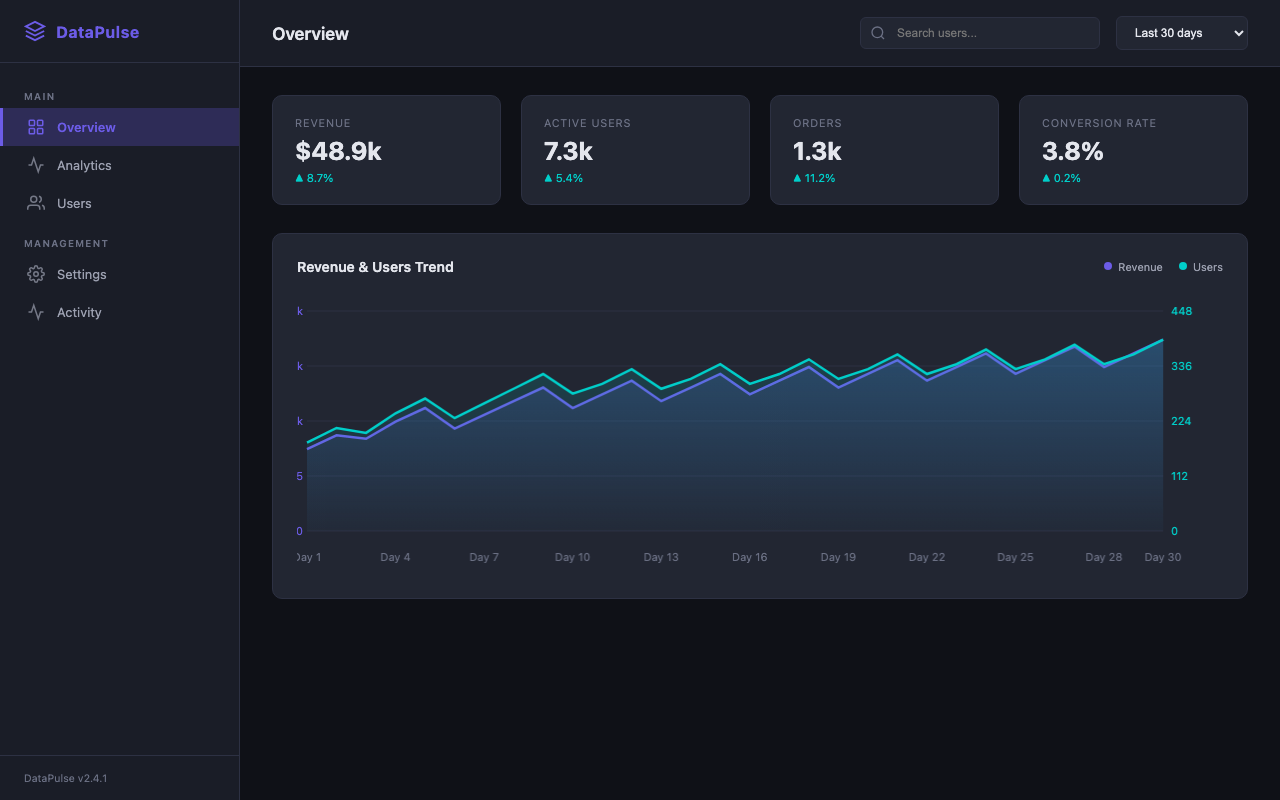Image resolution: width=1280 pixels, height=800 pixels.
Task: Click the Users people icon in sidebar
Action: [x=36, y=203]
